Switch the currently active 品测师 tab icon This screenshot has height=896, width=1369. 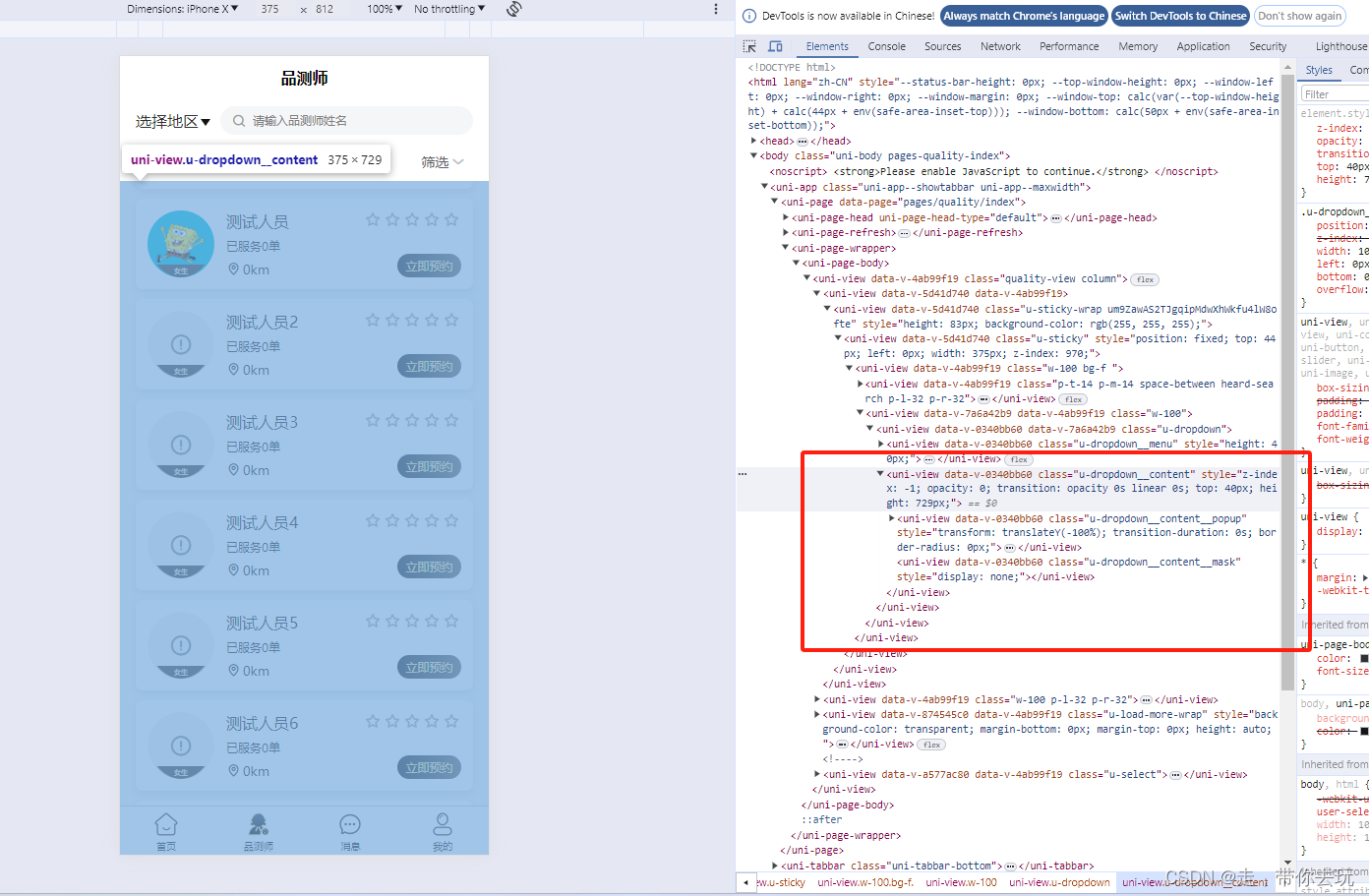coord(258,823)
